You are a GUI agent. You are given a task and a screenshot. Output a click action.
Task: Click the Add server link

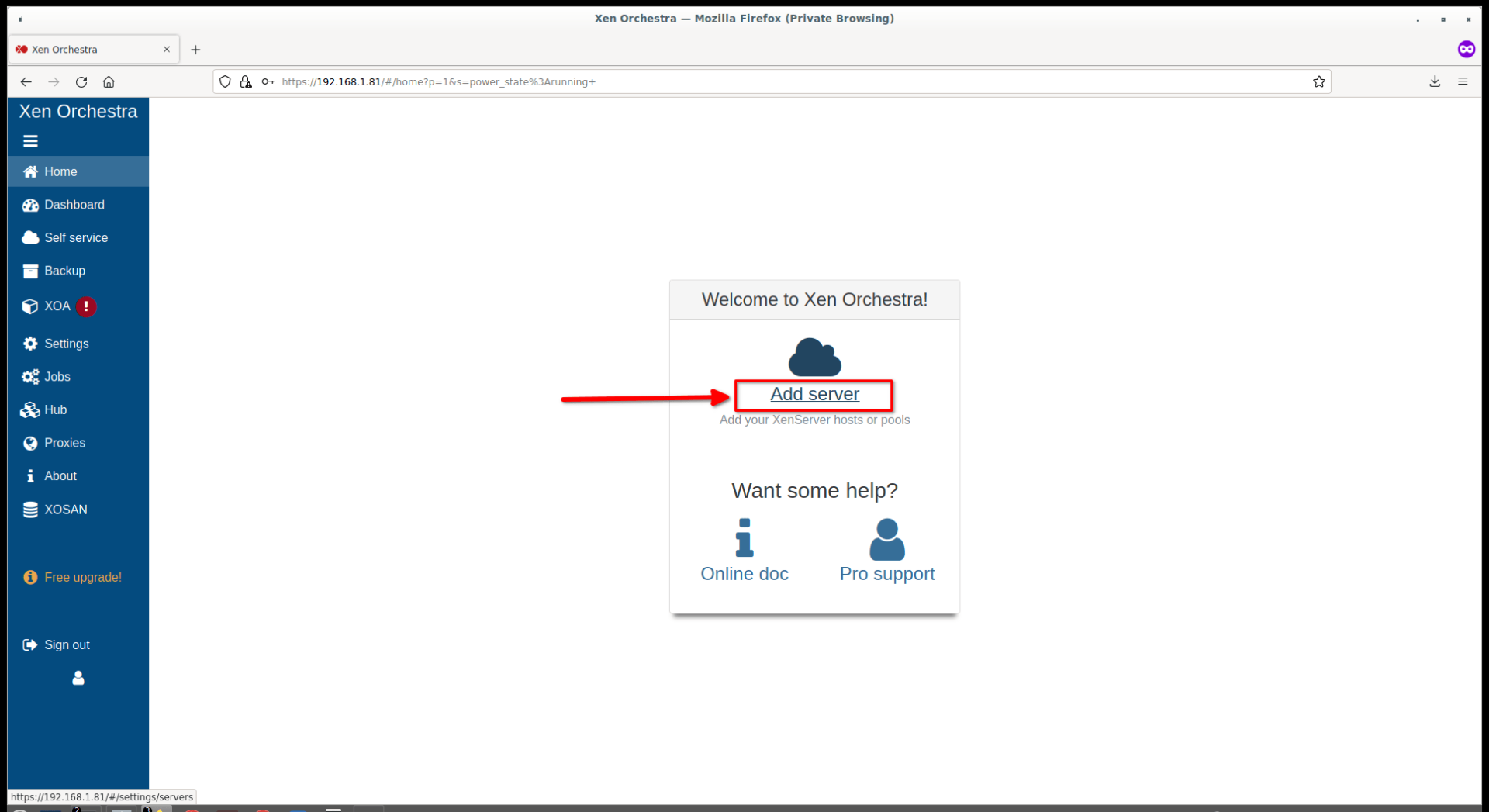(814, 394)
